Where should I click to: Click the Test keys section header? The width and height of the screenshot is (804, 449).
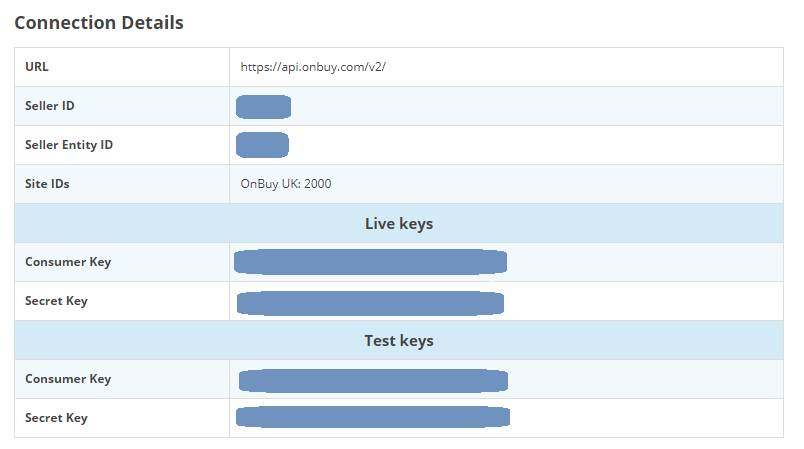(x=398, y=340)
